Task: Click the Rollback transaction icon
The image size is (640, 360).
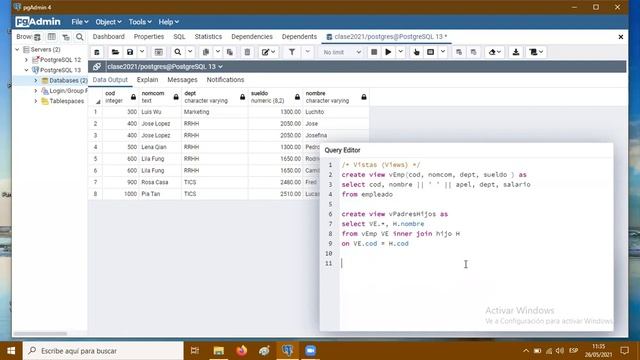Action: 473,52
